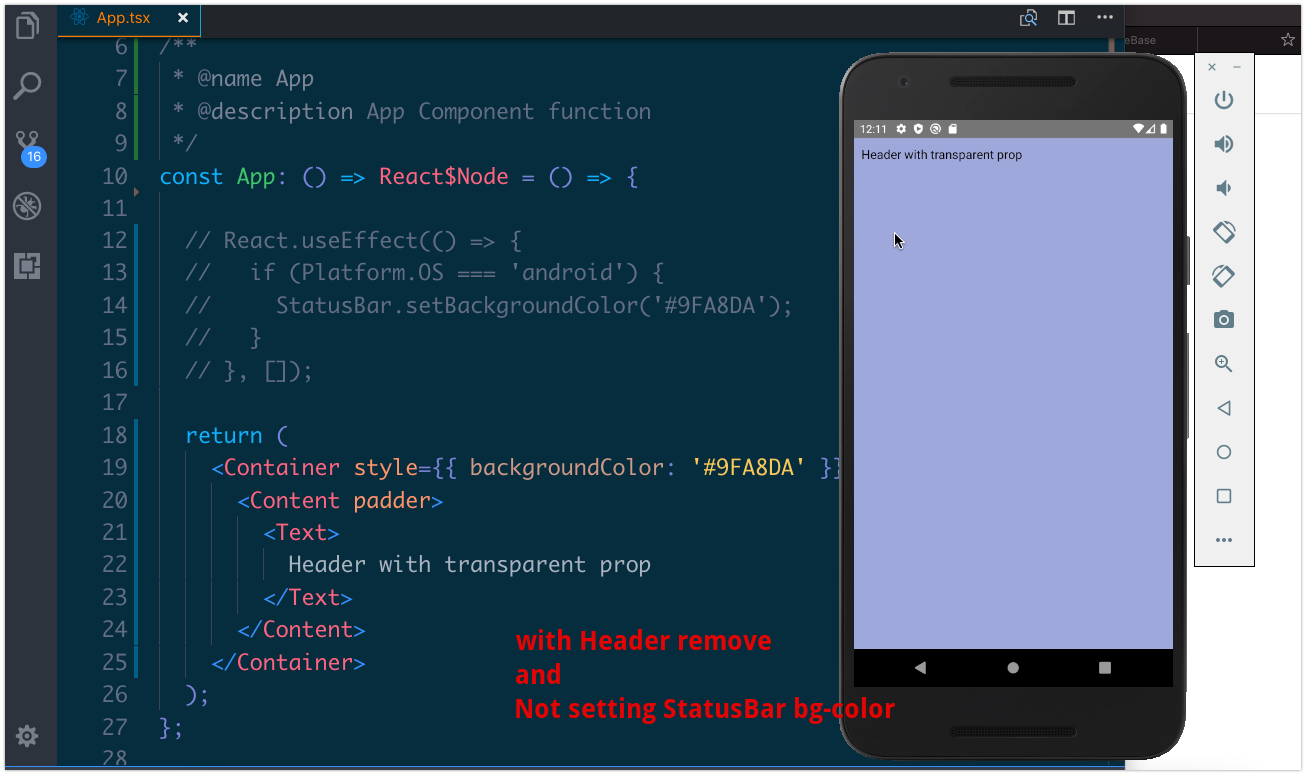Increase volume with emulator volume up icon
Image resolution: width=1306 pixels, height=775 pixels.
point(1224,144)
